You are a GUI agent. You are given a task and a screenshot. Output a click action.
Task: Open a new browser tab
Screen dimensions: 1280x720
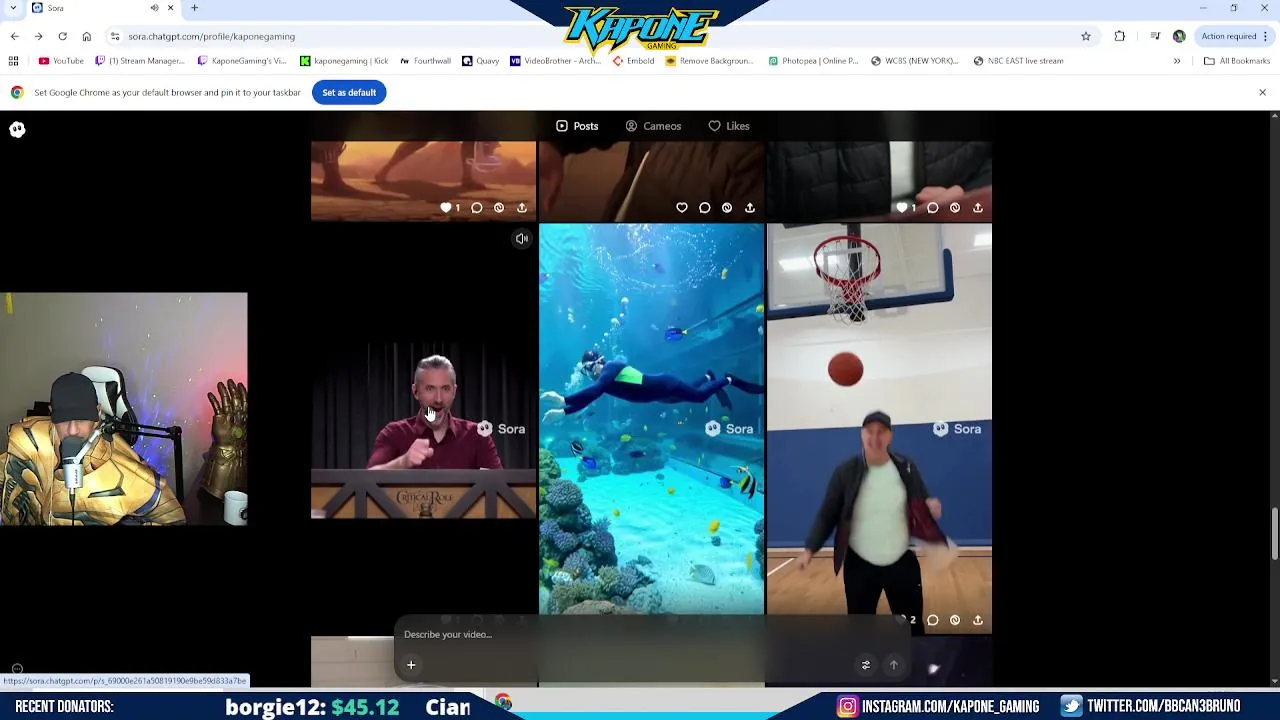pyautogui.click(x=194, y=8)
